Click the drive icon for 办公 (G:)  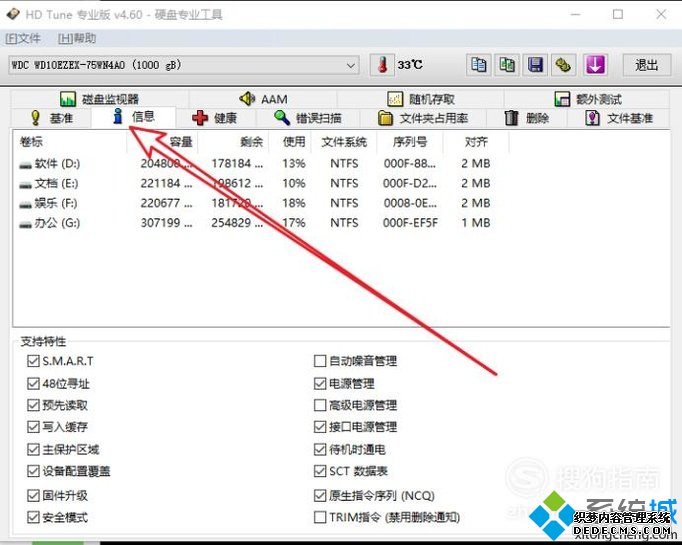[26, 224]
